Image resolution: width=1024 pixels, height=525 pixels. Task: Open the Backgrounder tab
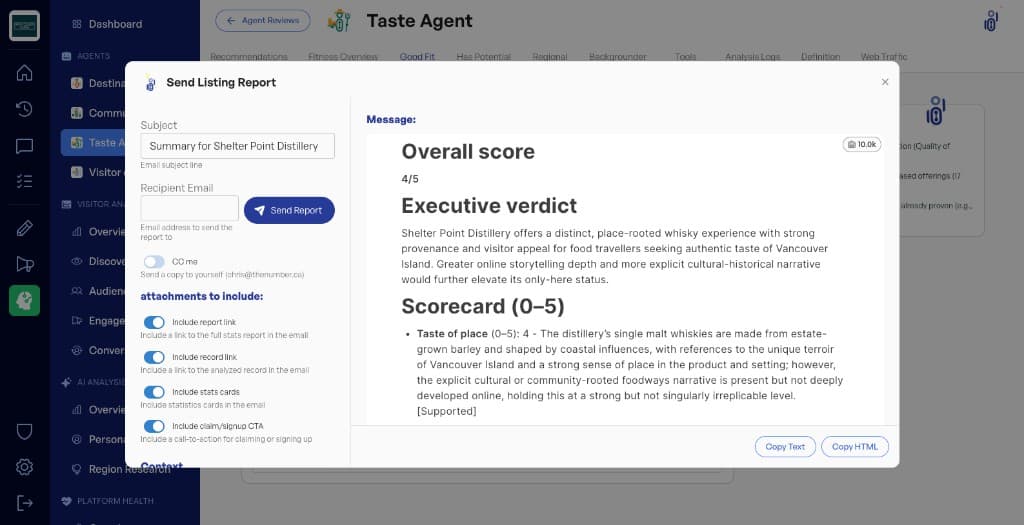coord(618,57)
